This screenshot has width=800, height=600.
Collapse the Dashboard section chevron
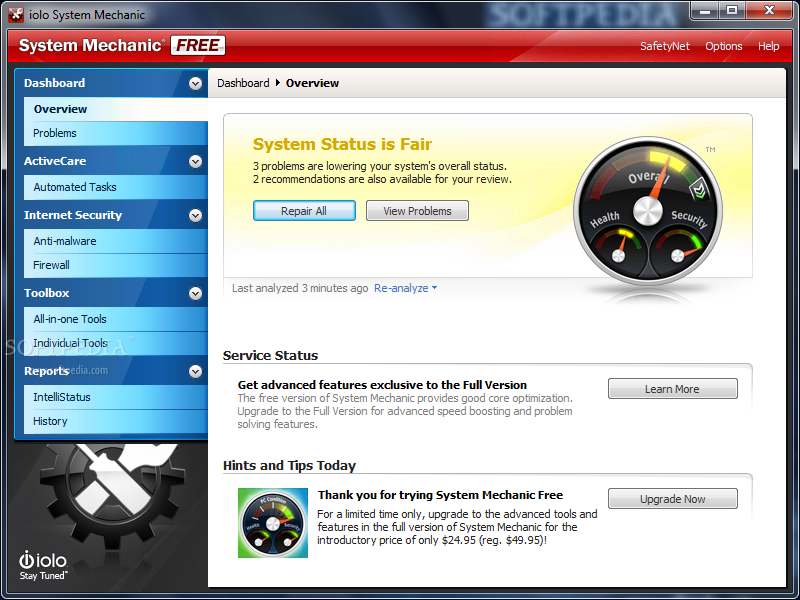pos(195,84)
